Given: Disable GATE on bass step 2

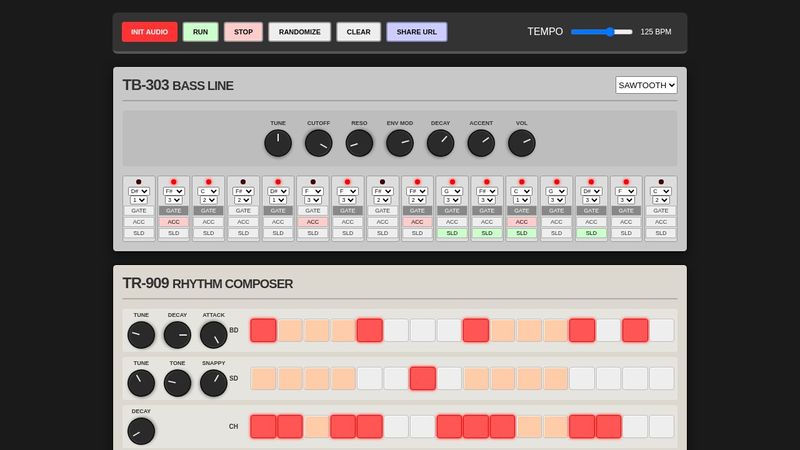Looking at the screenshot, I should [173, 211].
